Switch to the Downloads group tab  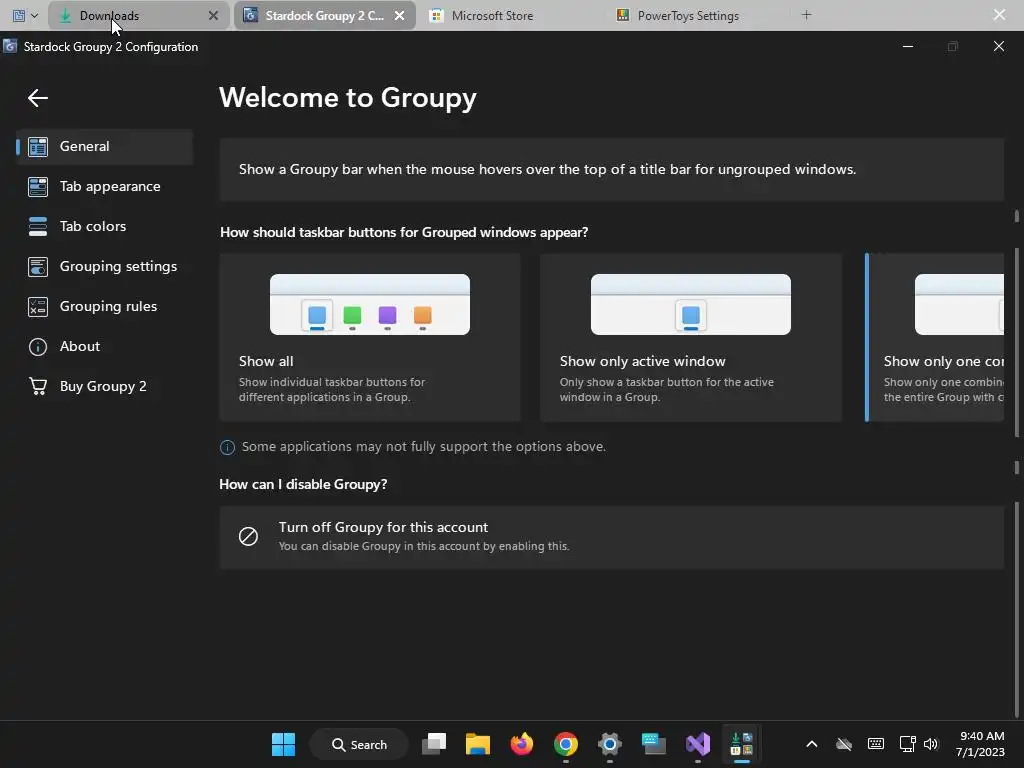point(138,16)
